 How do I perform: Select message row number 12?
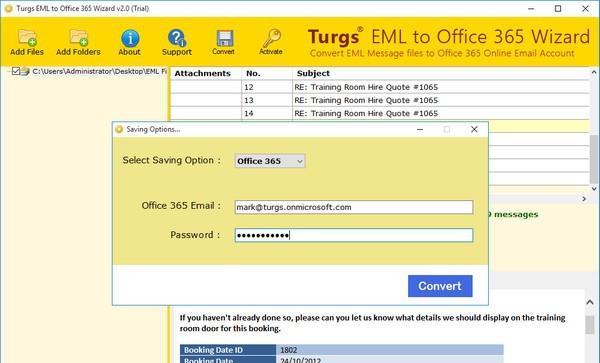point(379,87)
